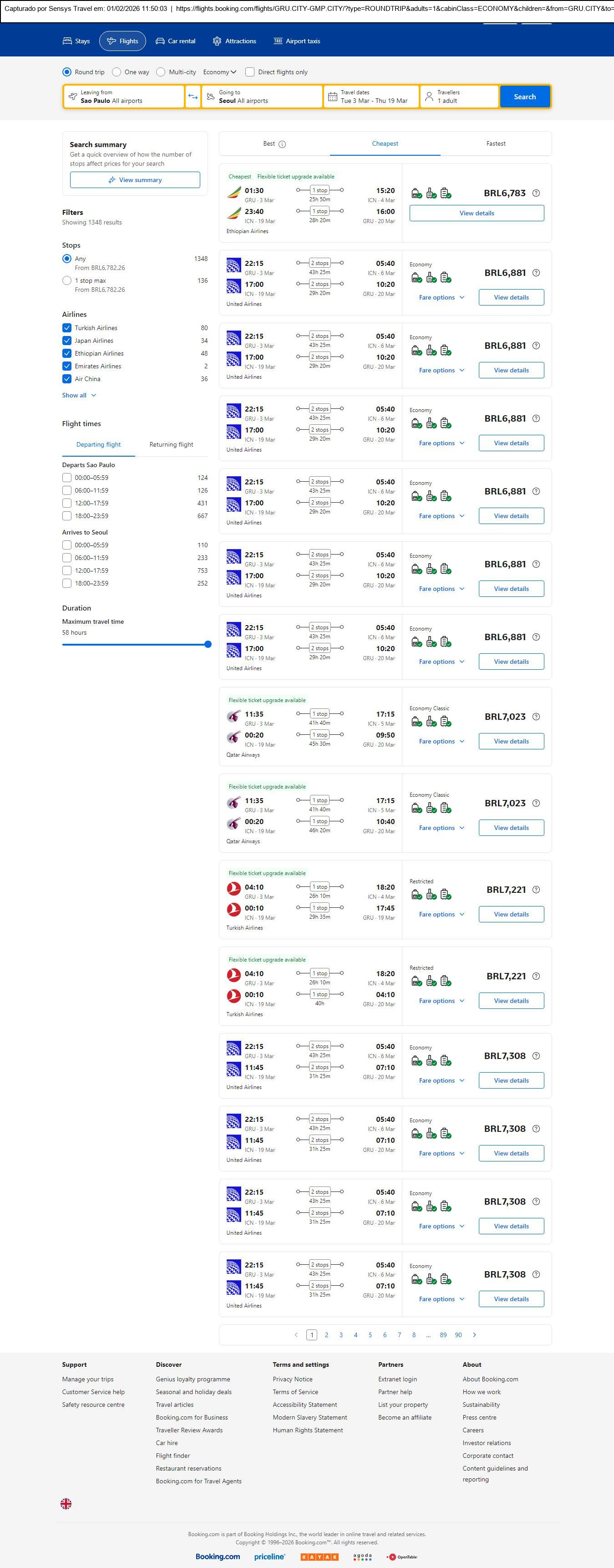Expand Fare options for BRL7,023 Qatar flight
Image resolution: width=614 pixels, height=1568 pixels.
point(441,741)
